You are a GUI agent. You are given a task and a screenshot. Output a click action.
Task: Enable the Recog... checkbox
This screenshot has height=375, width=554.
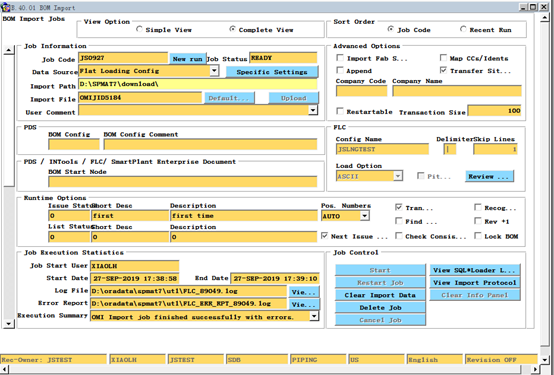pyautogui.click(x=478, y=207)
